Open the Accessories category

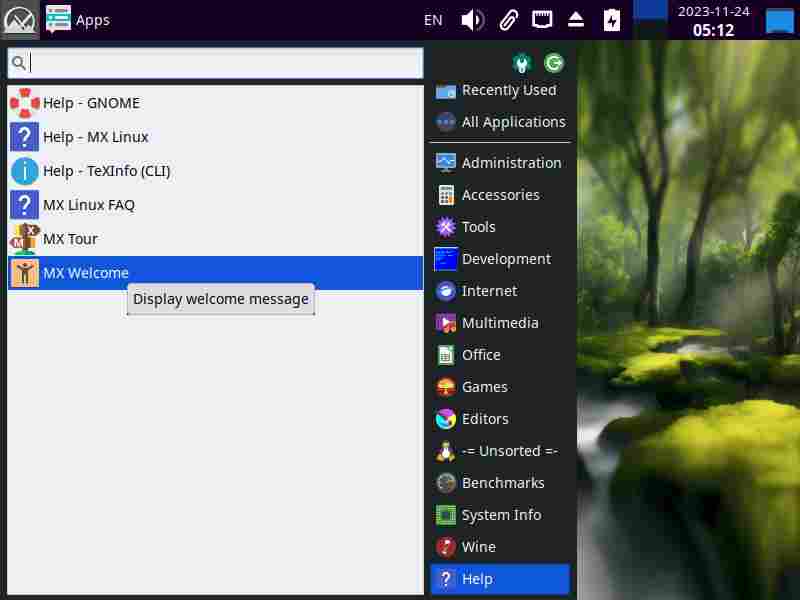point(501,195)
